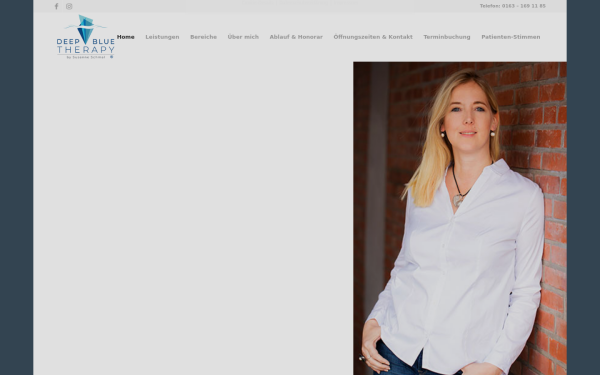Click the 'by Susanne Schmal' tagline
Viewport: 600px width, 375px height.
(86, 57)
